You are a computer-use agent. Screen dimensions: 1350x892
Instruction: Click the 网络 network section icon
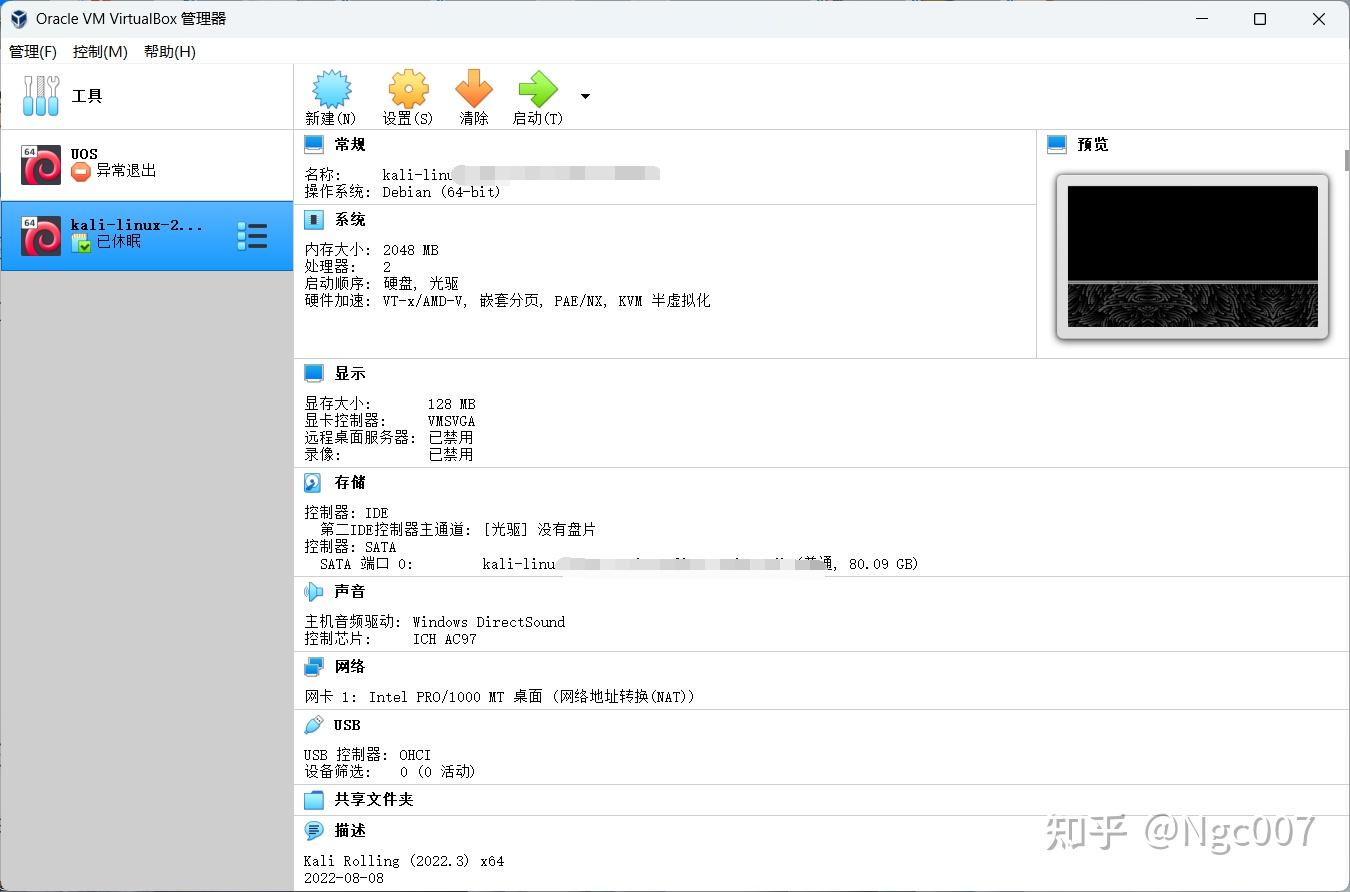[x=313, y=666]
